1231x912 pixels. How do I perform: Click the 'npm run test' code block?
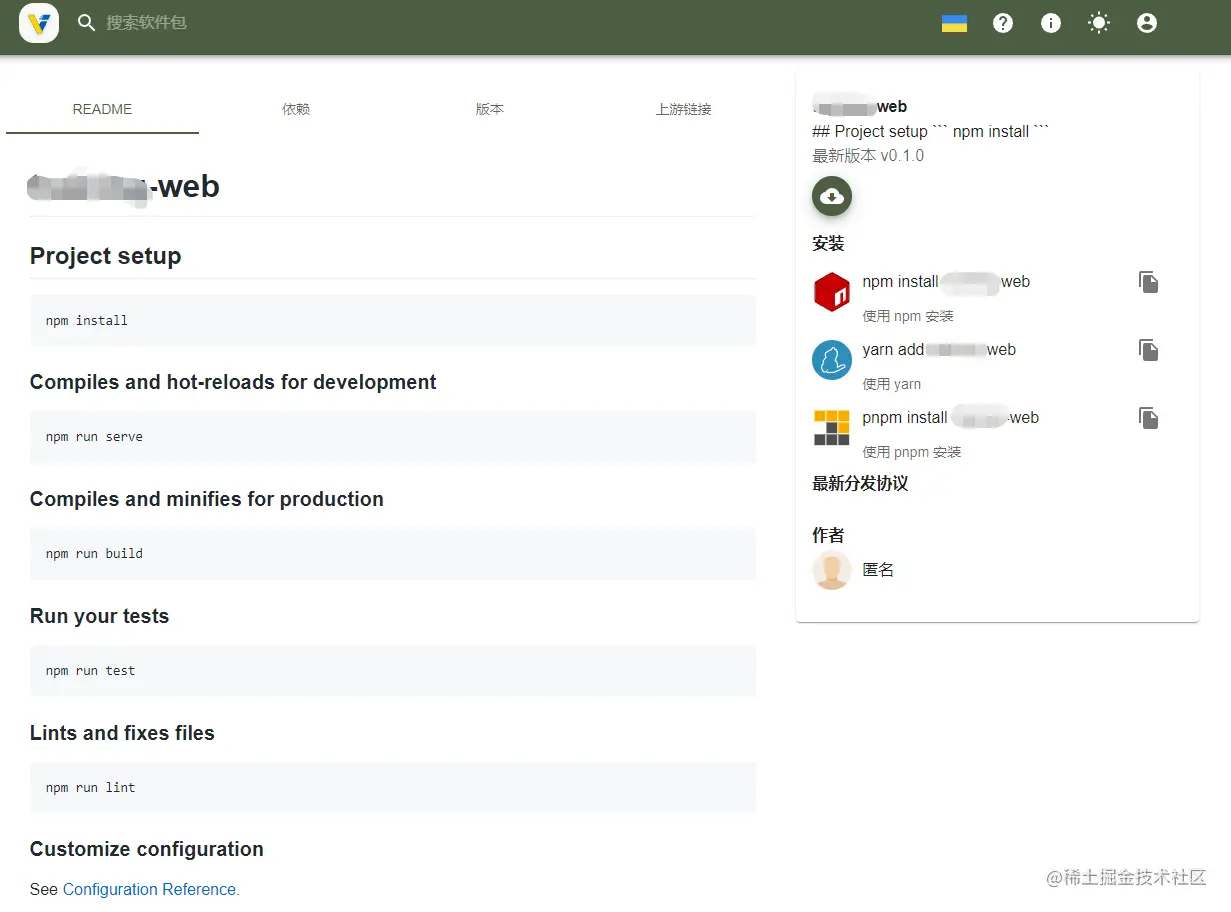[x=393, y=670]
